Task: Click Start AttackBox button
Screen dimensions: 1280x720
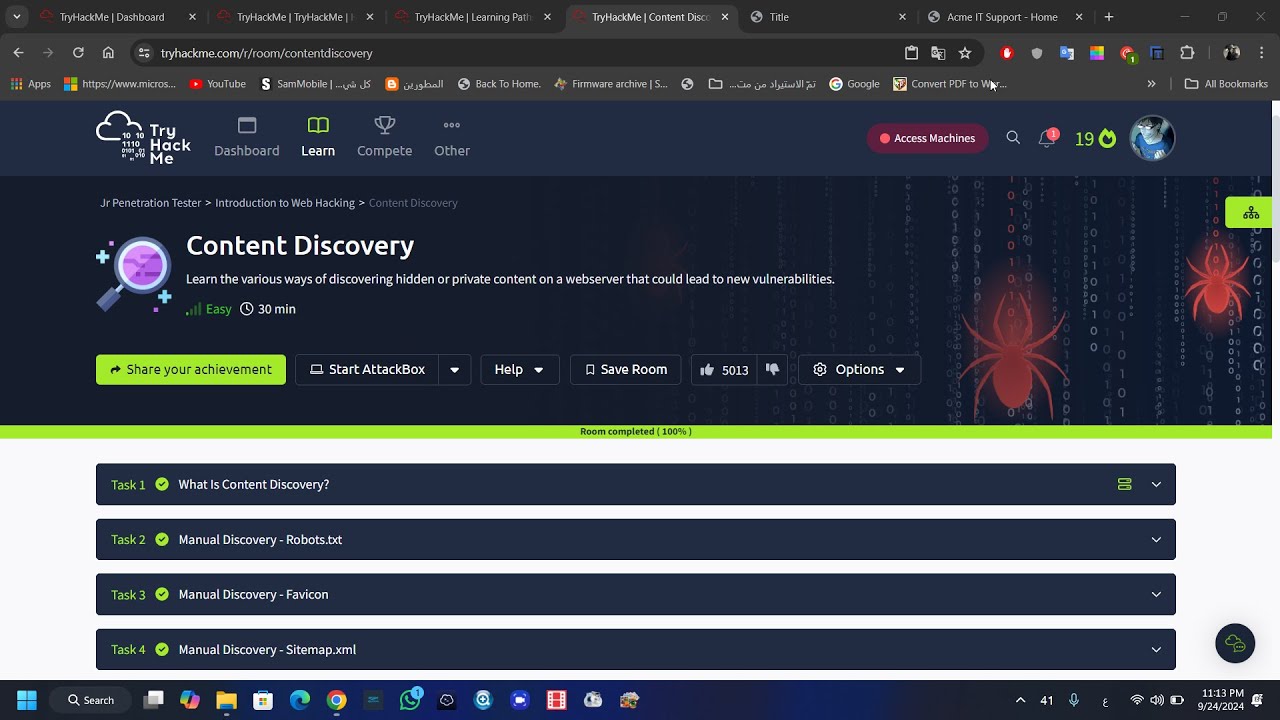Action: [x=367, y=369]
